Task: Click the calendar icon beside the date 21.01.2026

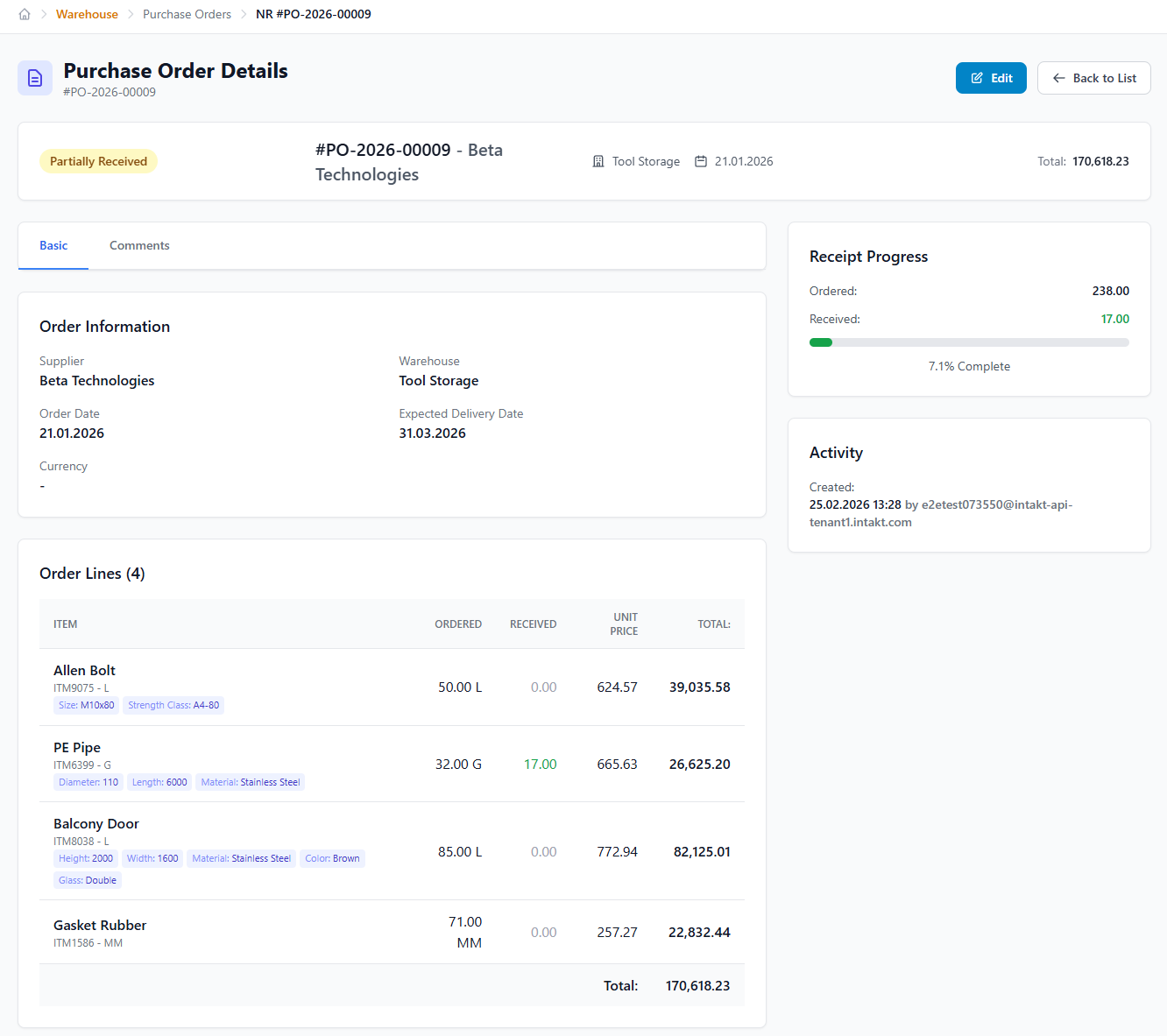Action: pos(701,160)
